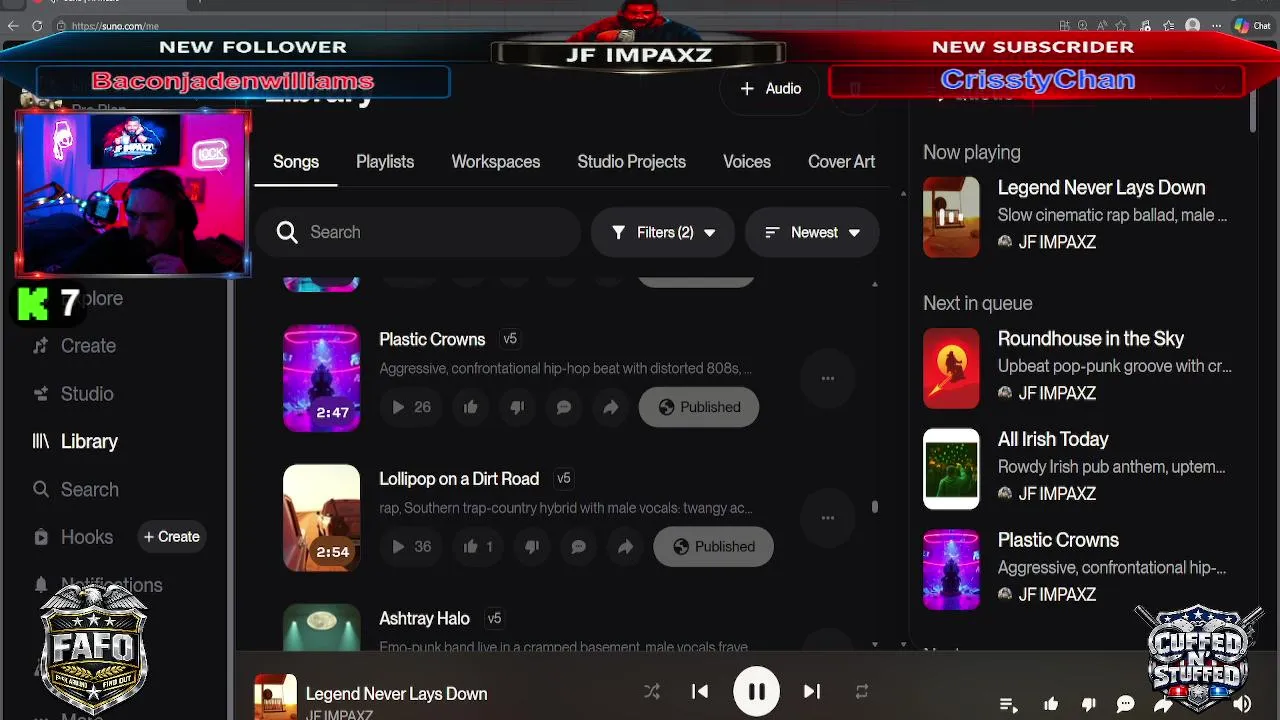Open Hooks in the sidebar
The image size is (1280, 720).
74,537
